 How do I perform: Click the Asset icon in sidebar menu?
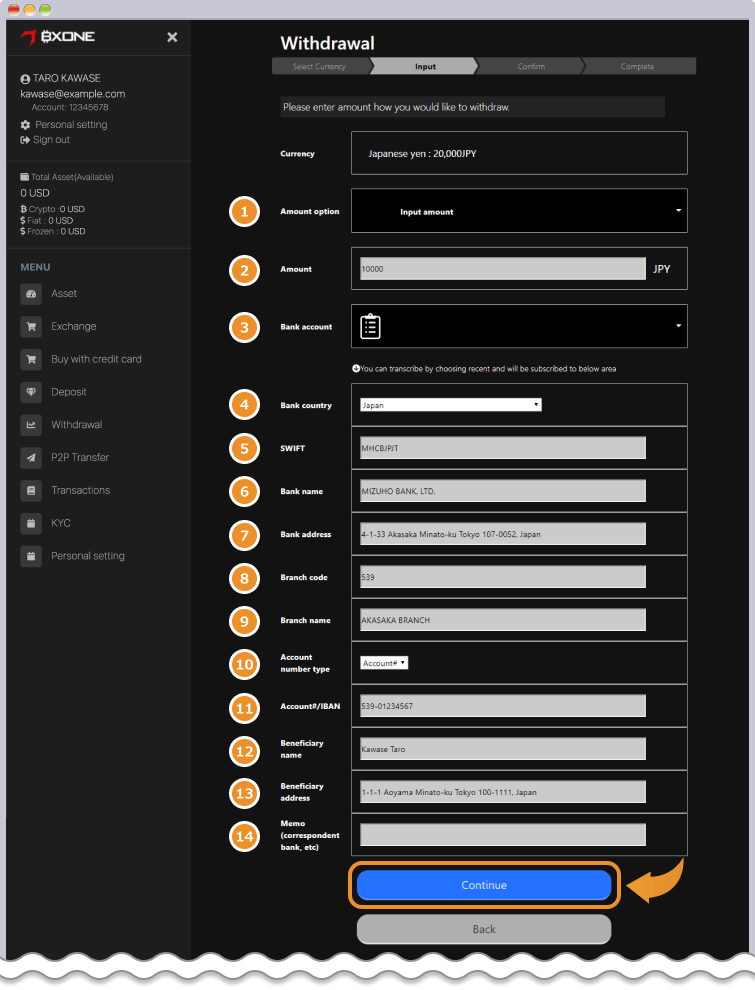click(x=31, y=294)
